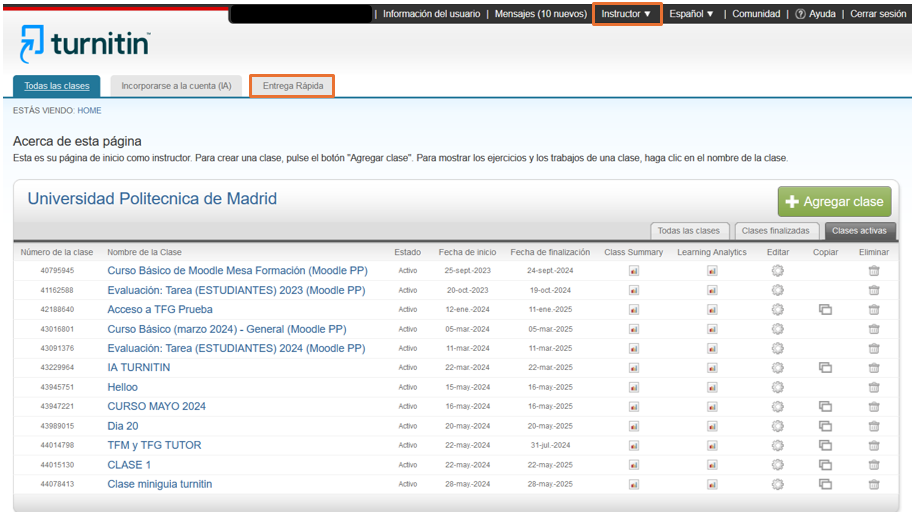Open Class Summary for CLASE 1
This screenshot has height=513, width=914.
click(x=634, y=465)
